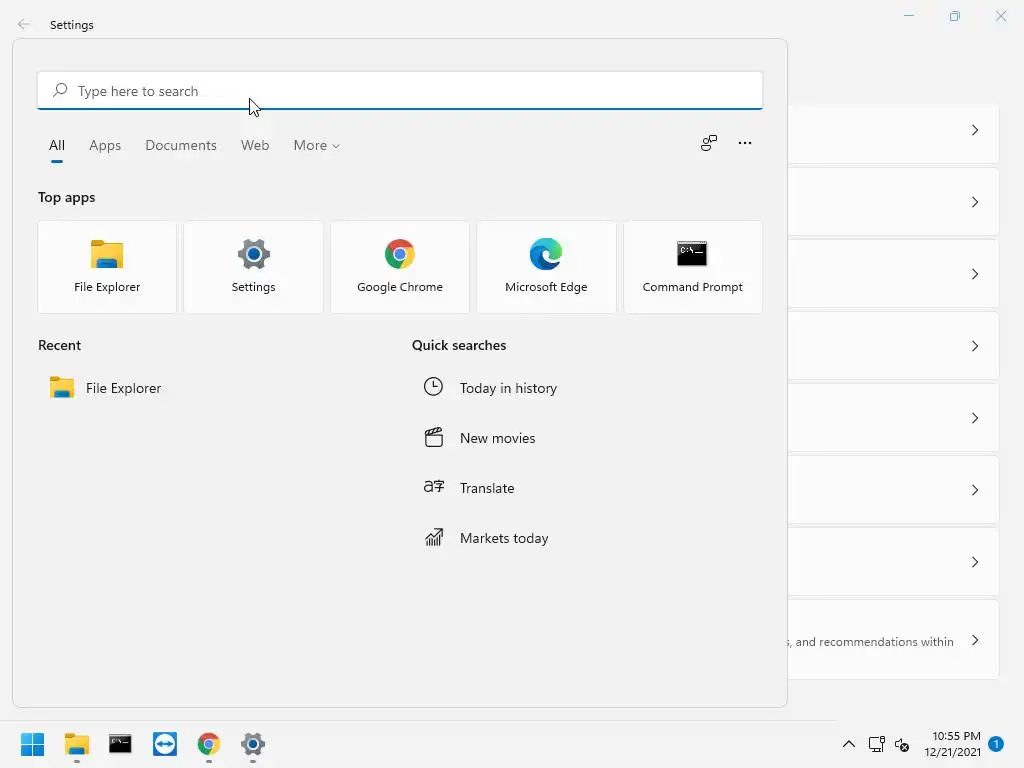Open the Windows Start button

tap(32, 744)
